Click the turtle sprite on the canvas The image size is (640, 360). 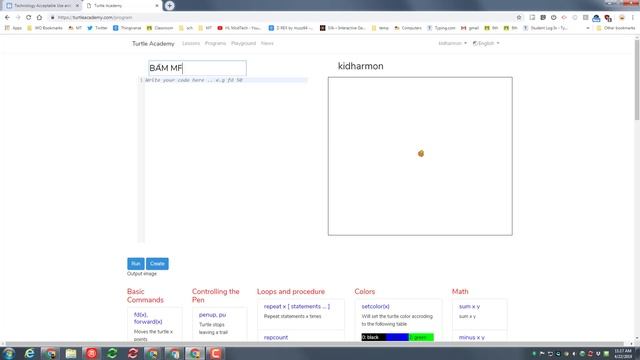(x=421, y=153)
